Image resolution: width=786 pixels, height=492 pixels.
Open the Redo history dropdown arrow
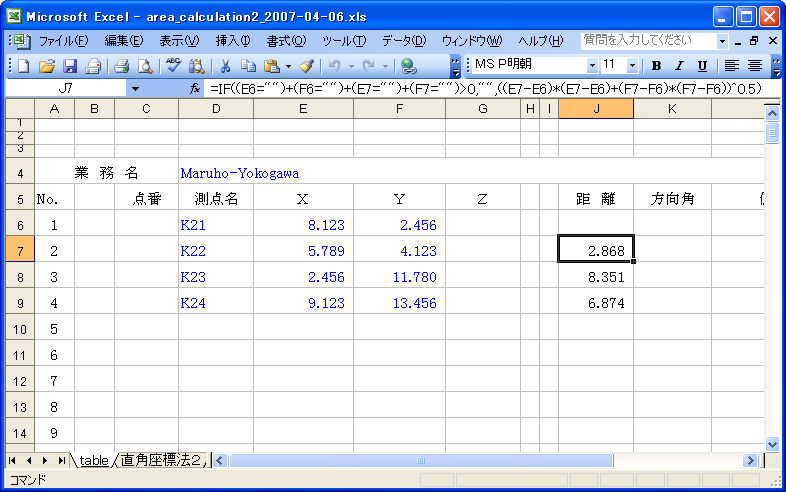(385, 66)
